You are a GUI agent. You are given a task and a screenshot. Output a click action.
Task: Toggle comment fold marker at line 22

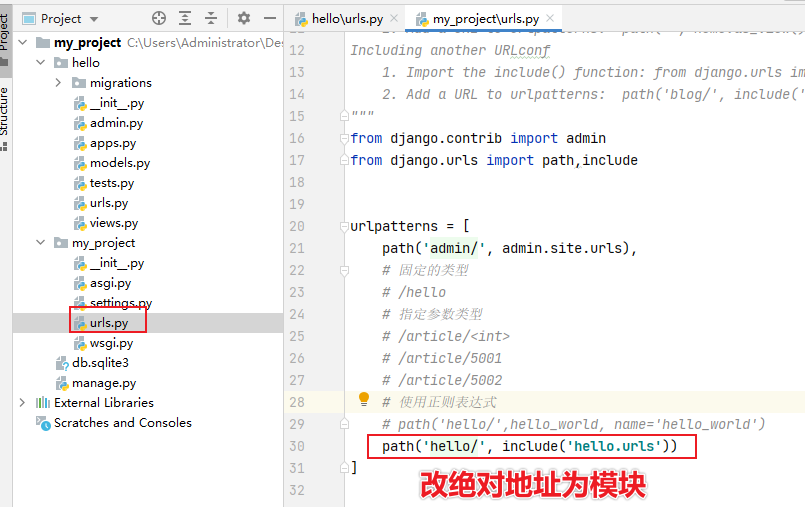tap(344, 270)
